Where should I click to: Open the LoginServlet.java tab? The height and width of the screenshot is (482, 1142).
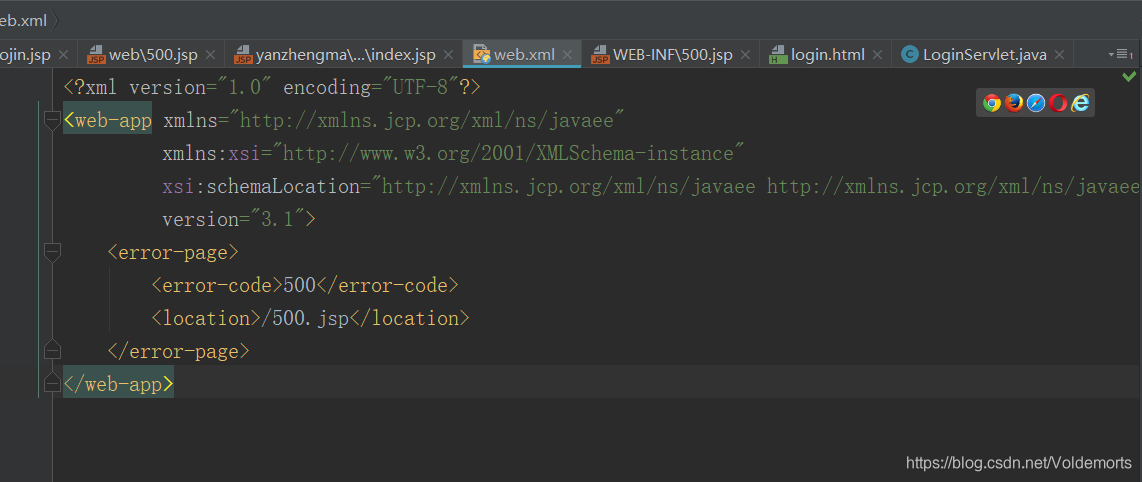point(984,55)
